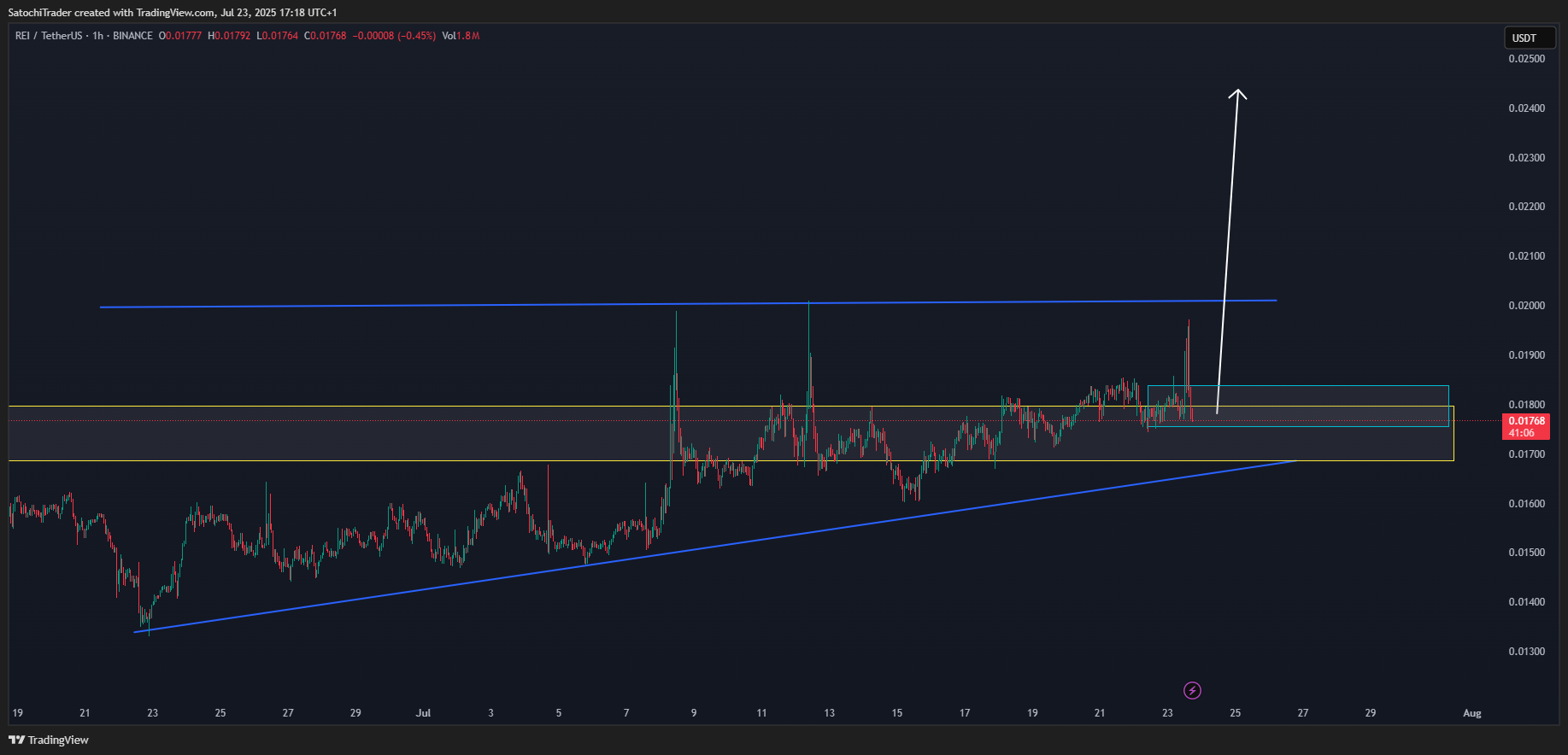Click the 0.01600 price axis label
Viewport: 1568px width, 755px height.
(1526, 504)
